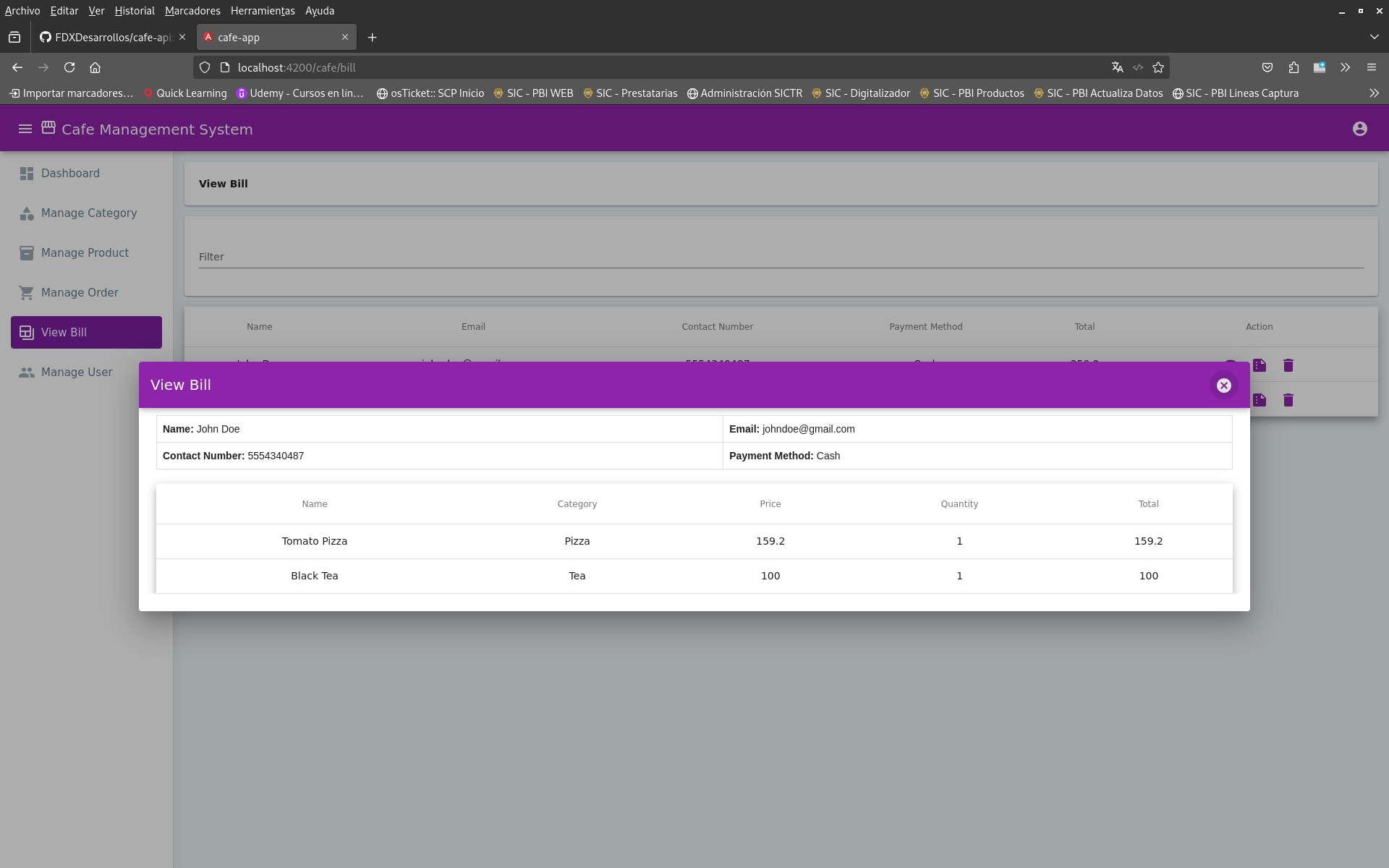
Task: Click the email johndoe@gmail.com
Action: click(808, 429)
